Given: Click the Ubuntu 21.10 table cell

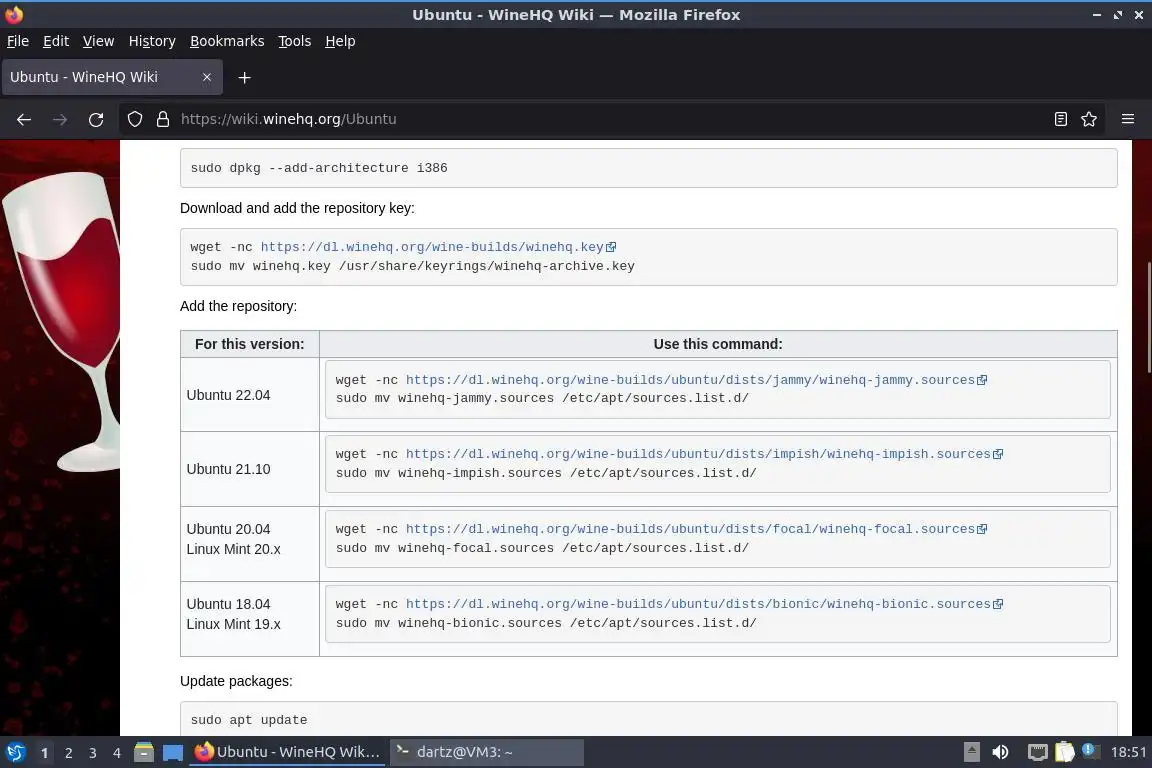Looking at the screenshot, I should [x=250, y=469].
